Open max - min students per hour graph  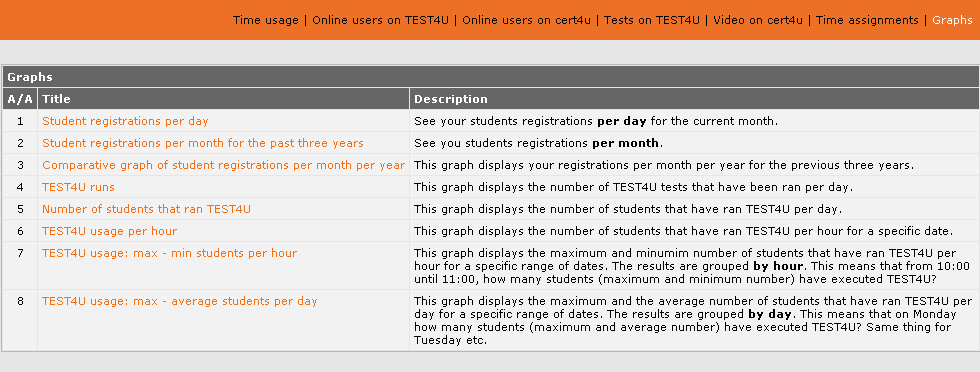(x=169, y=253)
